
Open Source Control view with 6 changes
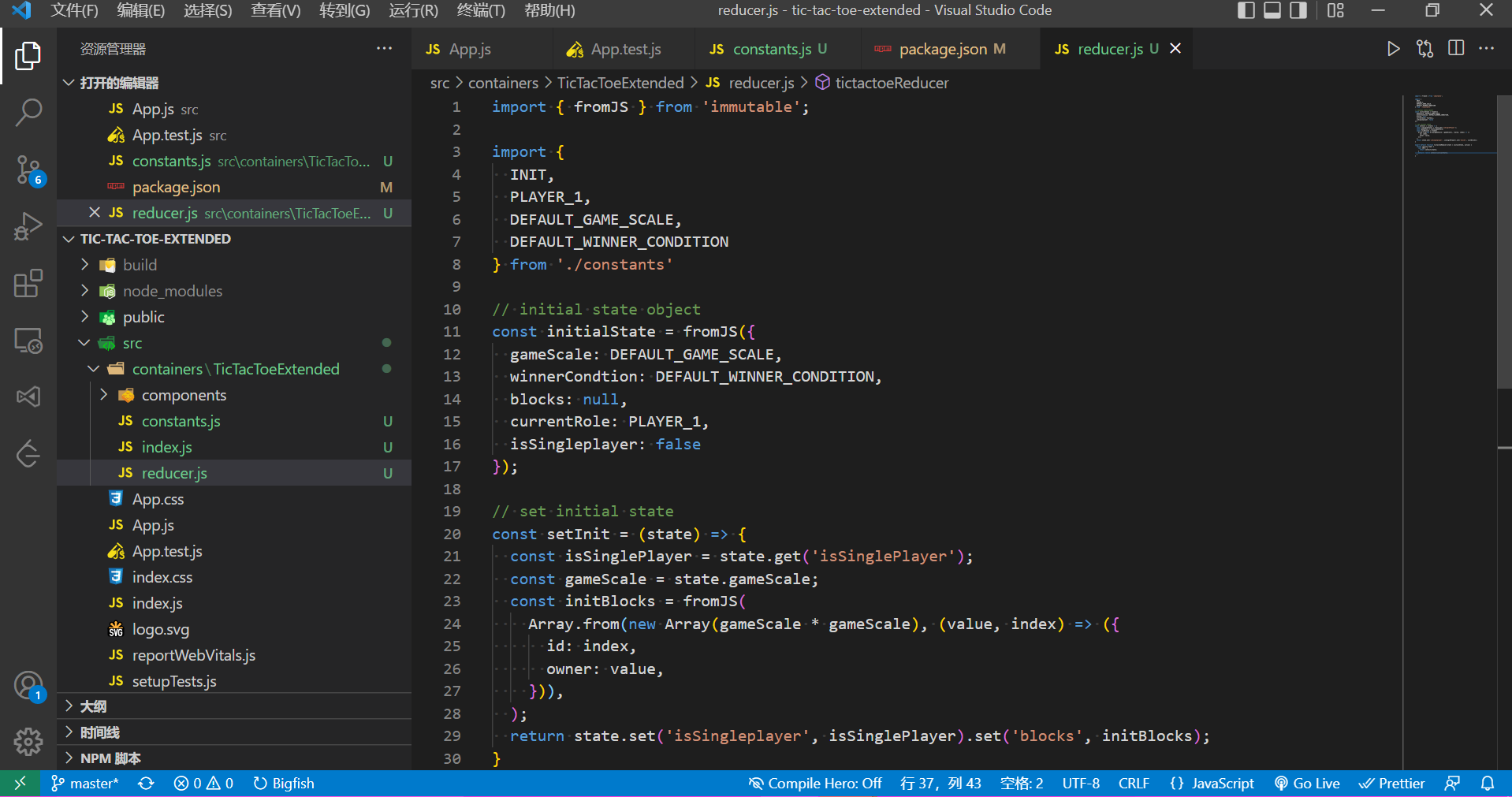point(28,169)
